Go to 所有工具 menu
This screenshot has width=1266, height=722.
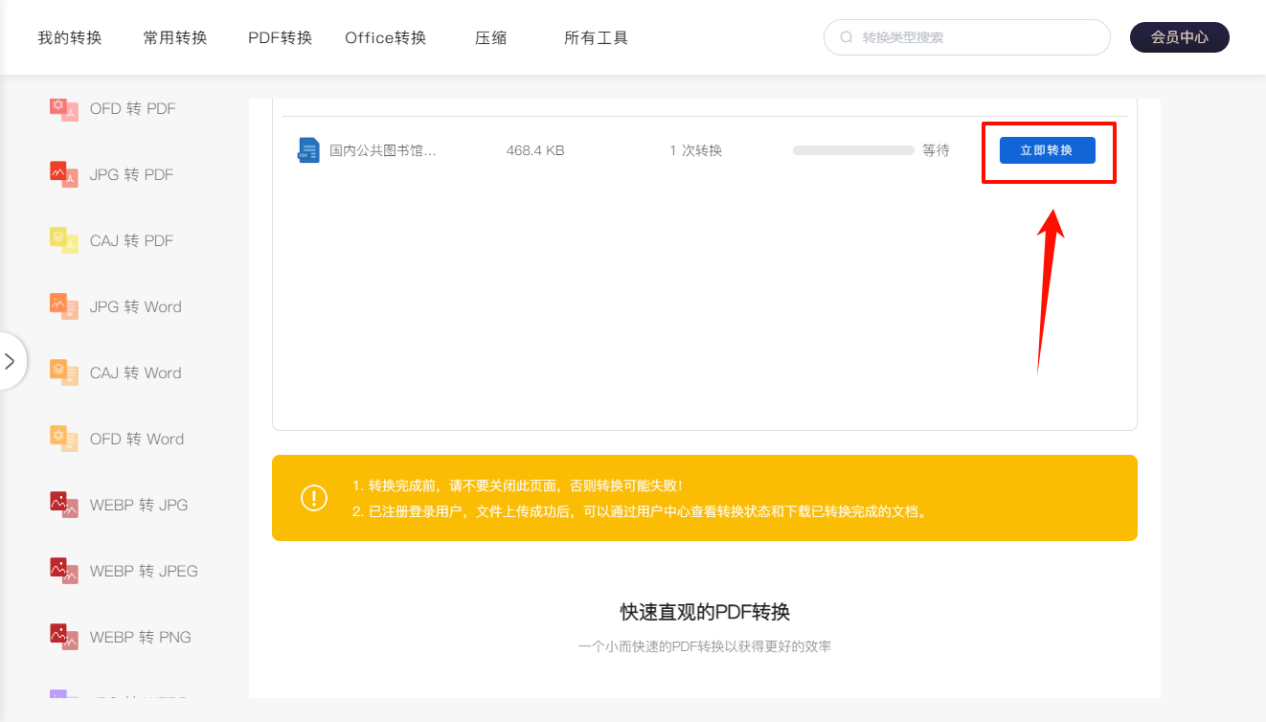click(x=596, y=38)
